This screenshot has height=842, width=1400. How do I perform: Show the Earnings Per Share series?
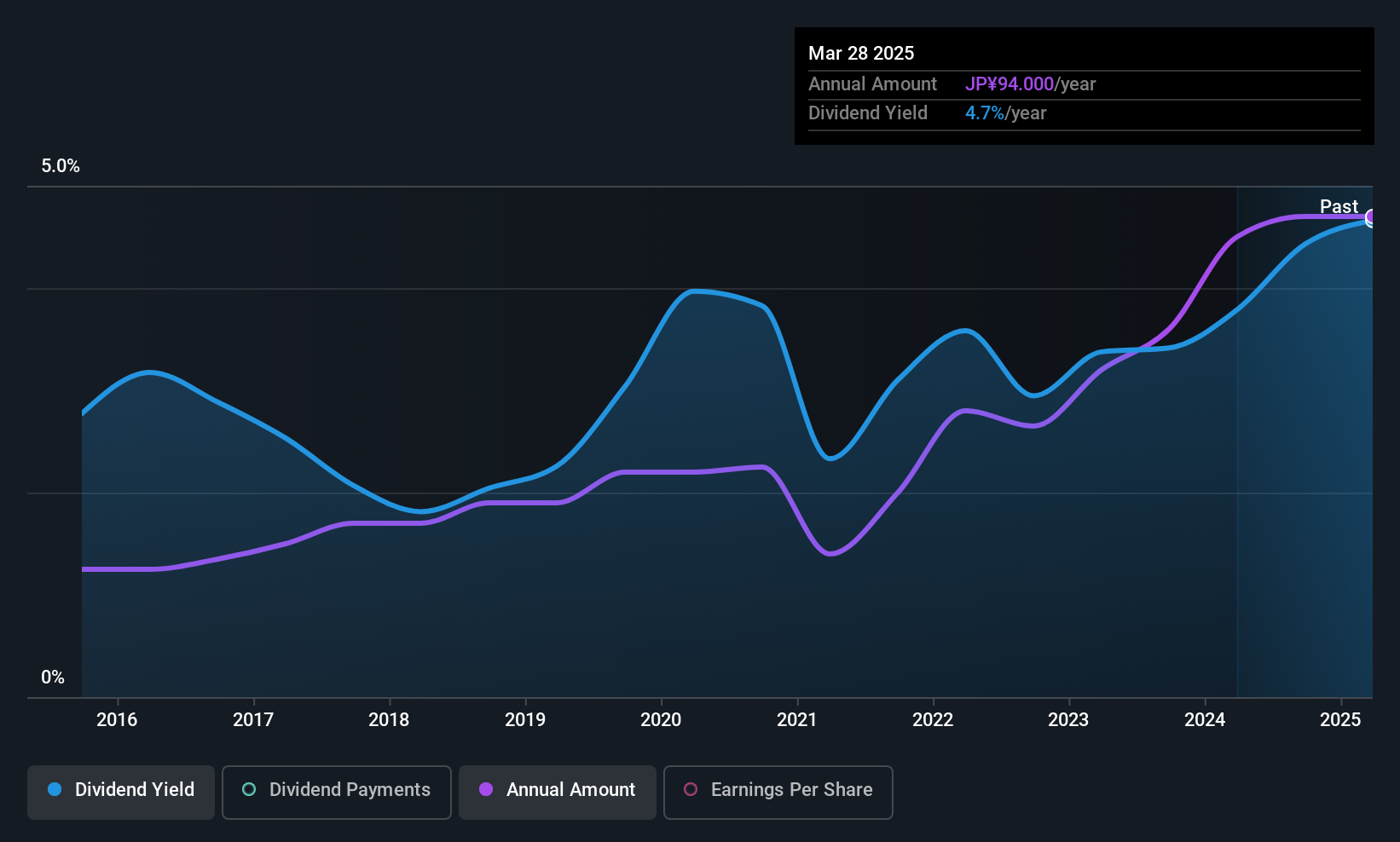pyautogui.click(x=778, y=792)
